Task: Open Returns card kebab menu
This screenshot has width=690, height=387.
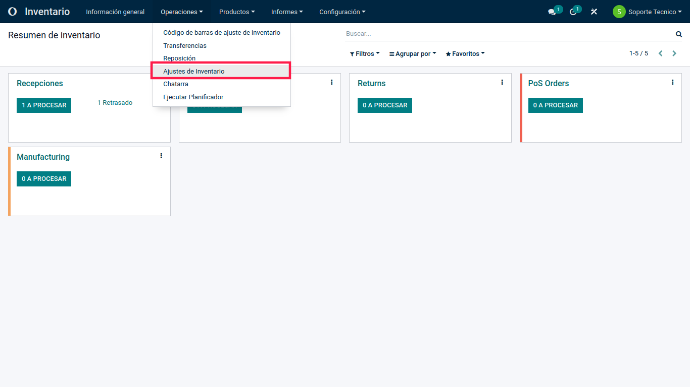Action: click(x=502, y=82)
